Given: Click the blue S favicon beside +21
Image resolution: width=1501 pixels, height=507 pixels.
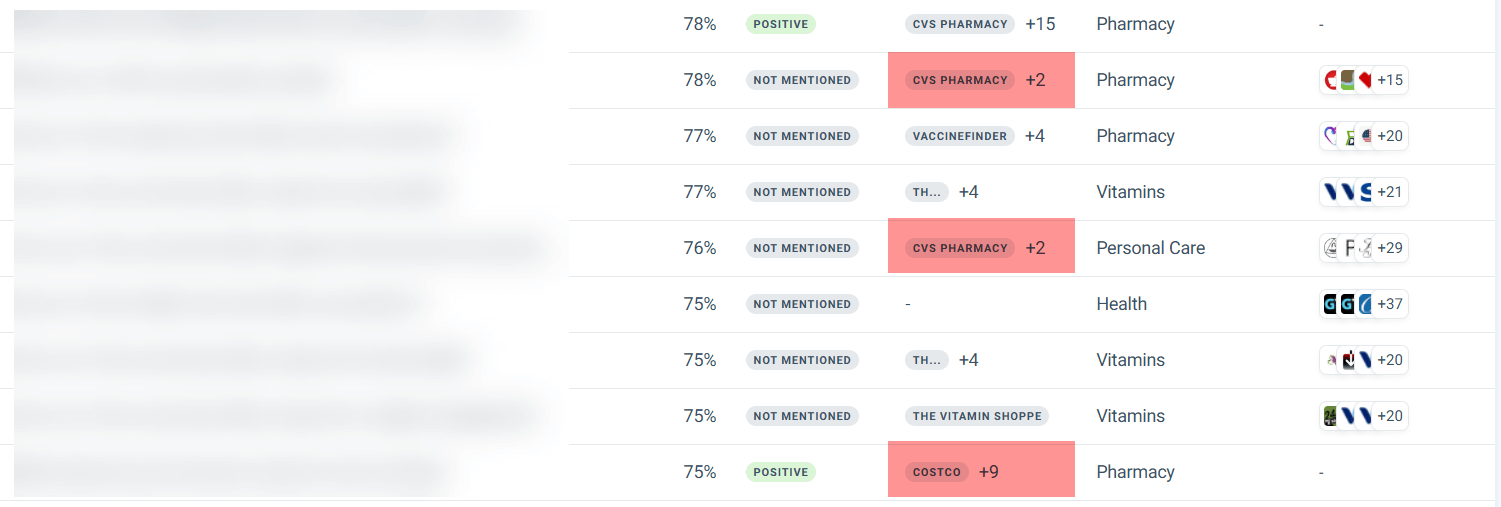Looking at the screenshot, I should [1366, 192].
